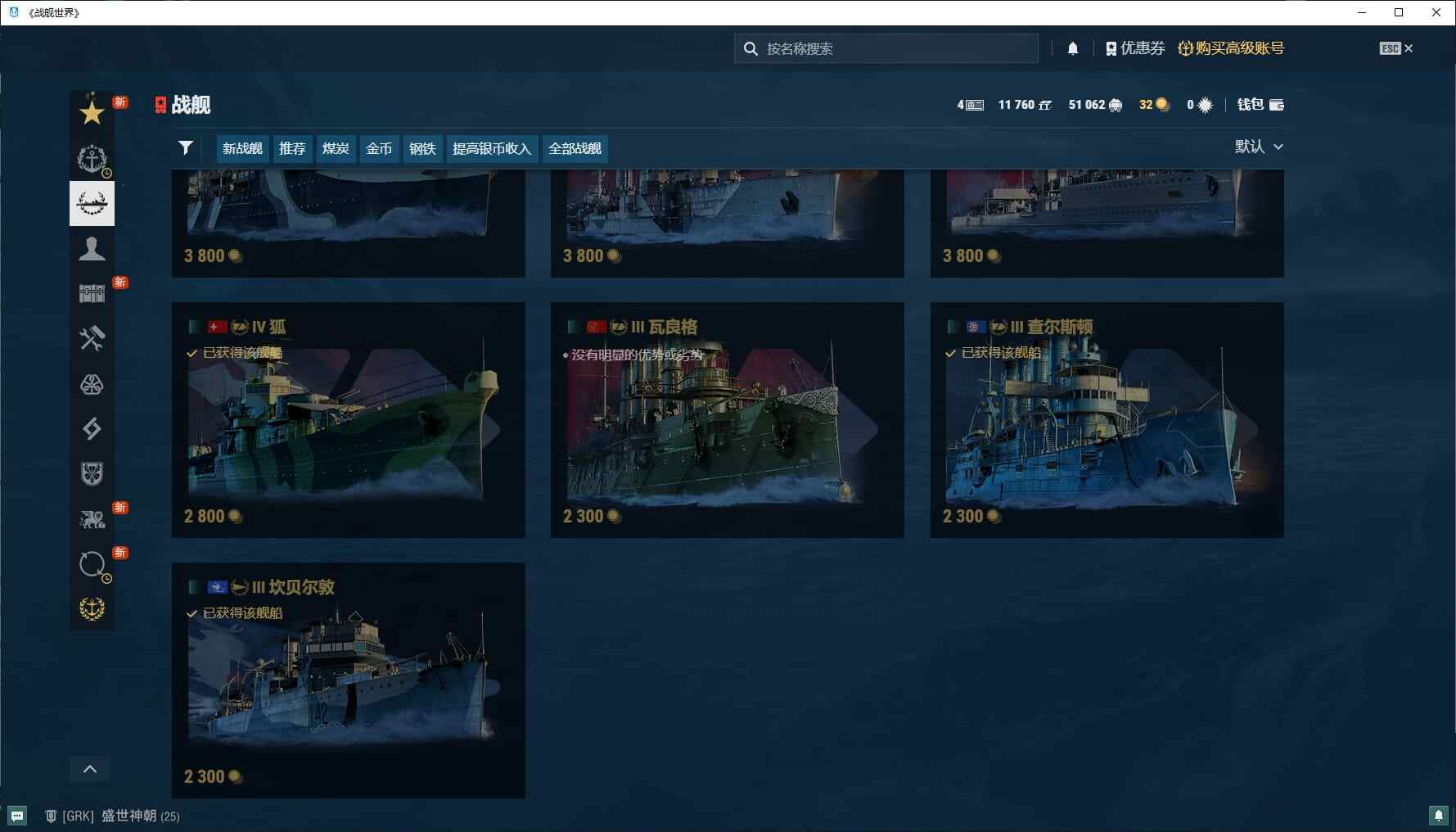Open the III 瓦良格 ship card
1456x832 pixels.
tap(728, 420)
